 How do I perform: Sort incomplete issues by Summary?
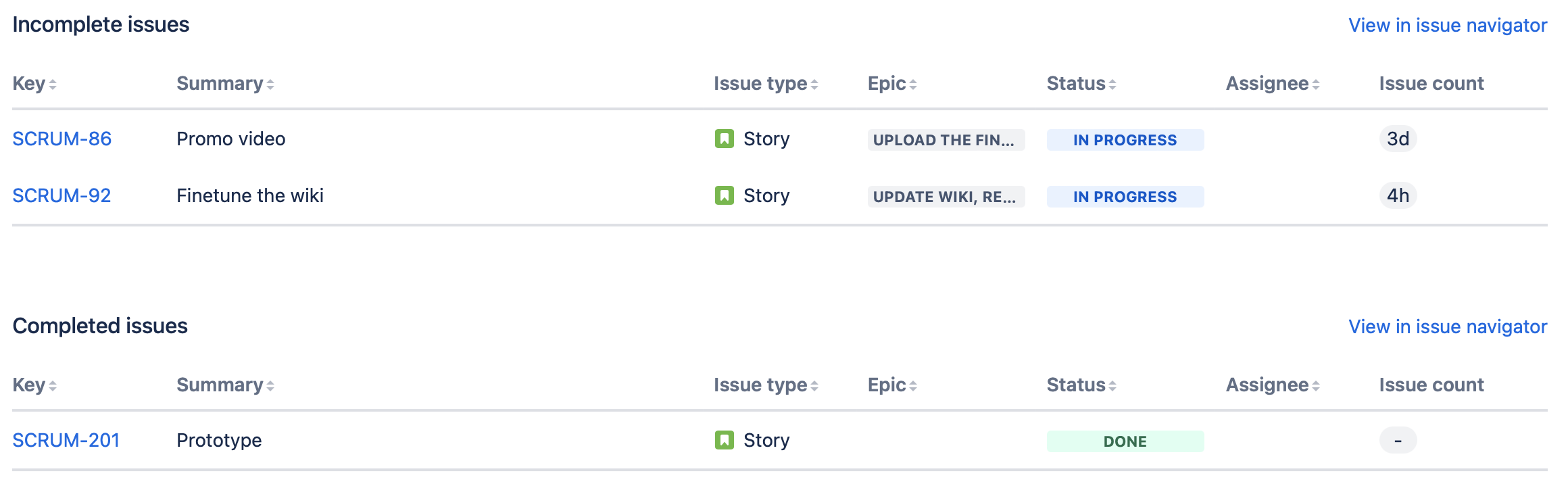pos(225,84)
